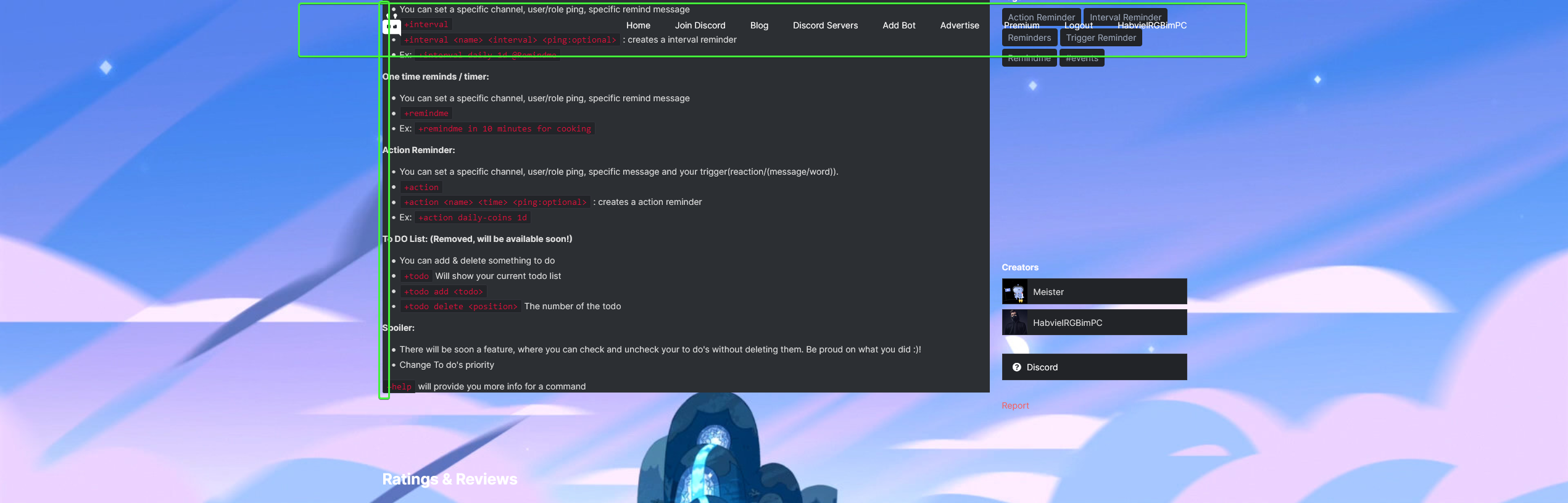This screenshot has height=503, width=1568.
Task: Select the Action Reminder tag
Action: [1041, 17]
